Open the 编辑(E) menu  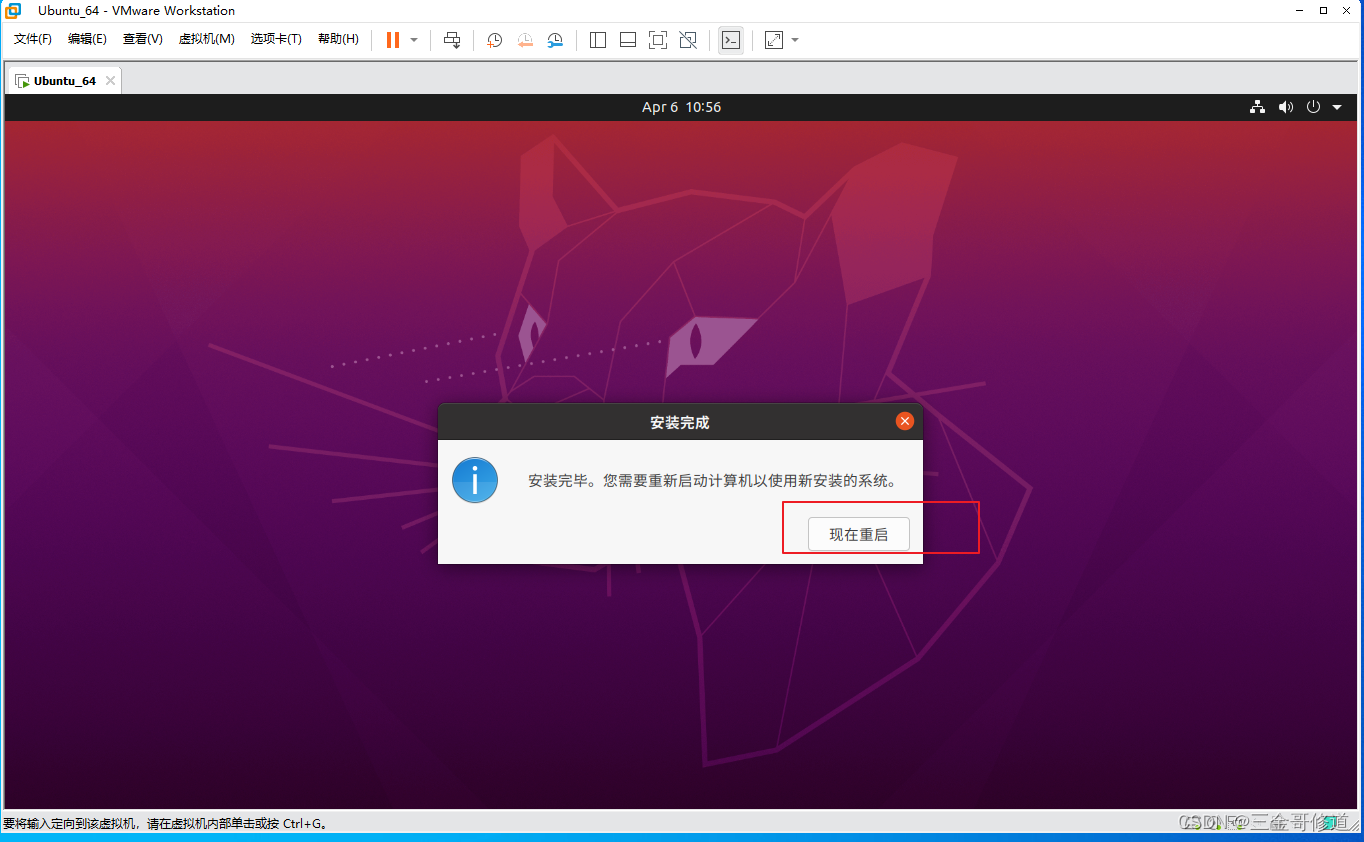[87, 39]
